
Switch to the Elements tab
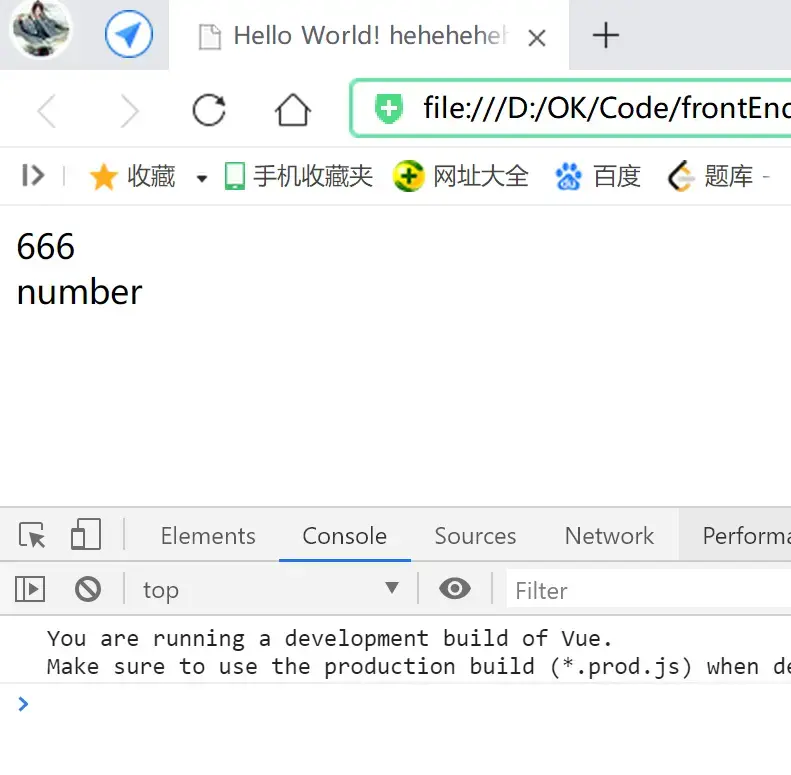coord(208,536)
